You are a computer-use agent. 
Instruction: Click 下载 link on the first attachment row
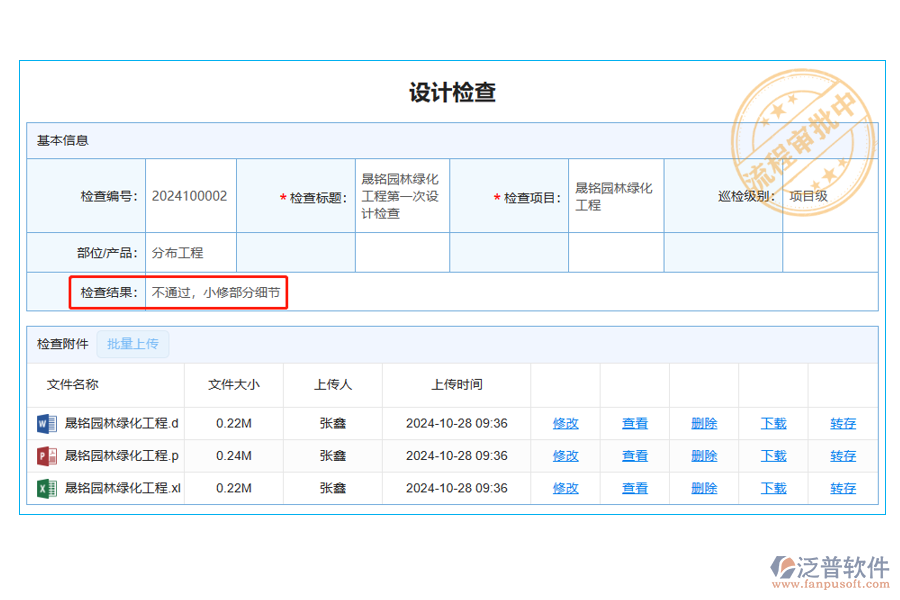pyautogui.click(x=772, y=423)
